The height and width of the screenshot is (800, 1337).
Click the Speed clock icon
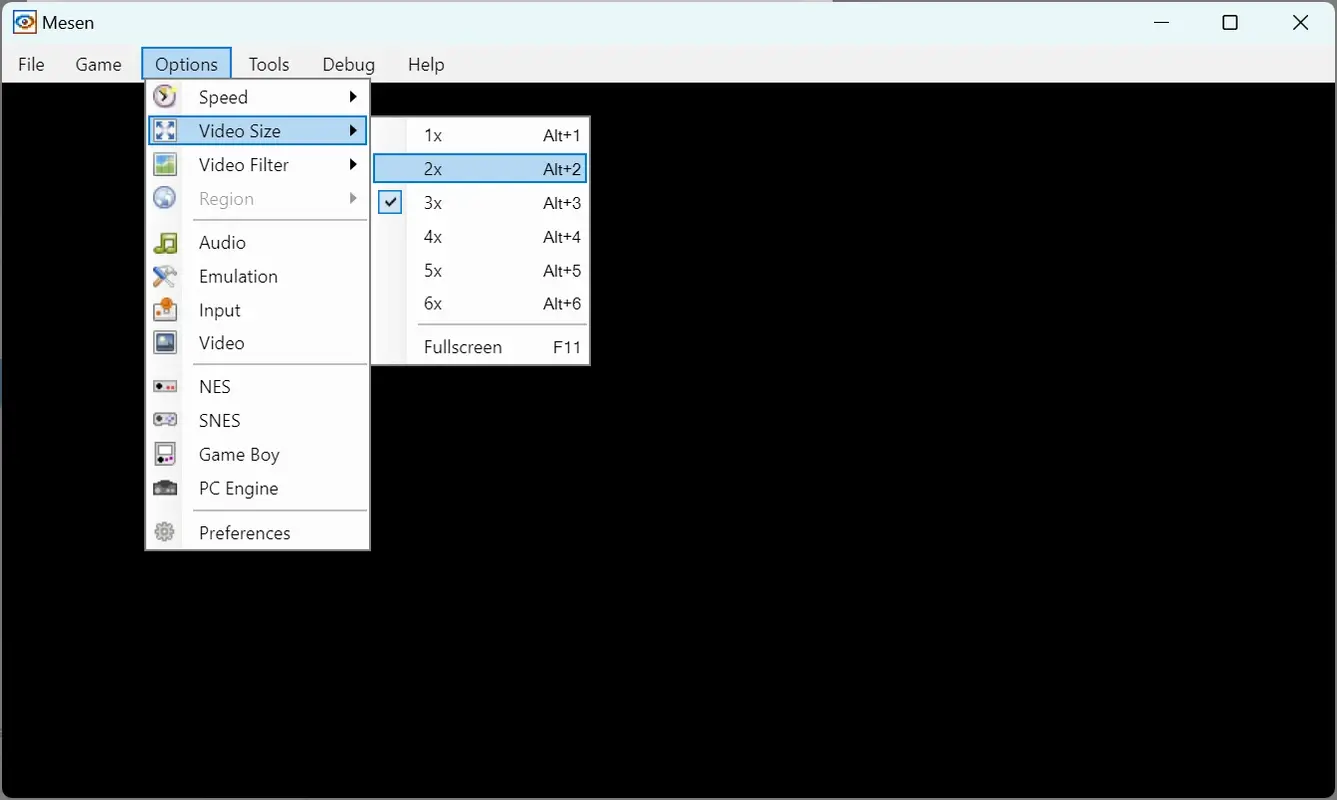point(164,96)
